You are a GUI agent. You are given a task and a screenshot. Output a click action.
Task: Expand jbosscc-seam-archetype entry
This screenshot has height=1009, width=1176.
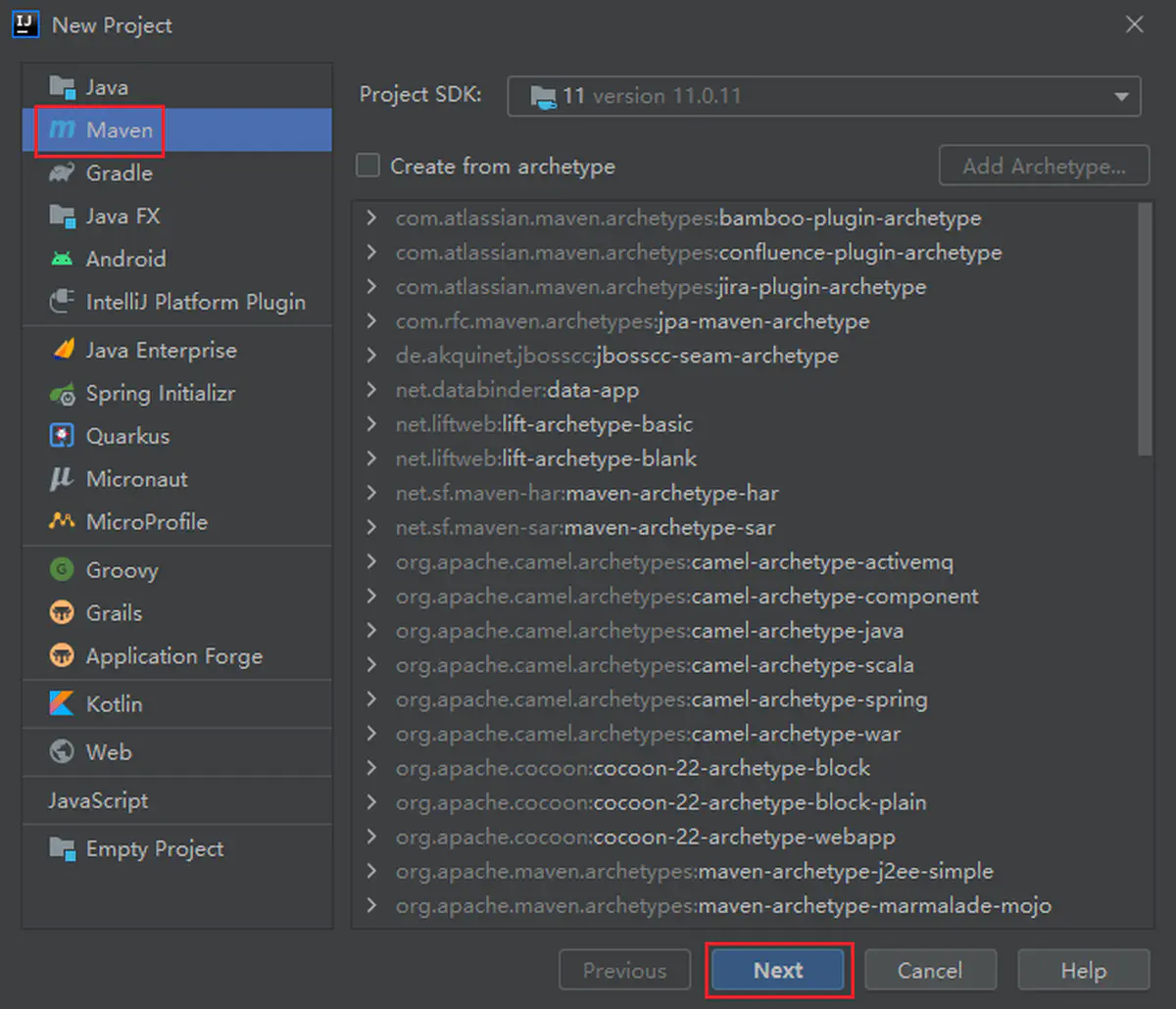click(371, 355)
